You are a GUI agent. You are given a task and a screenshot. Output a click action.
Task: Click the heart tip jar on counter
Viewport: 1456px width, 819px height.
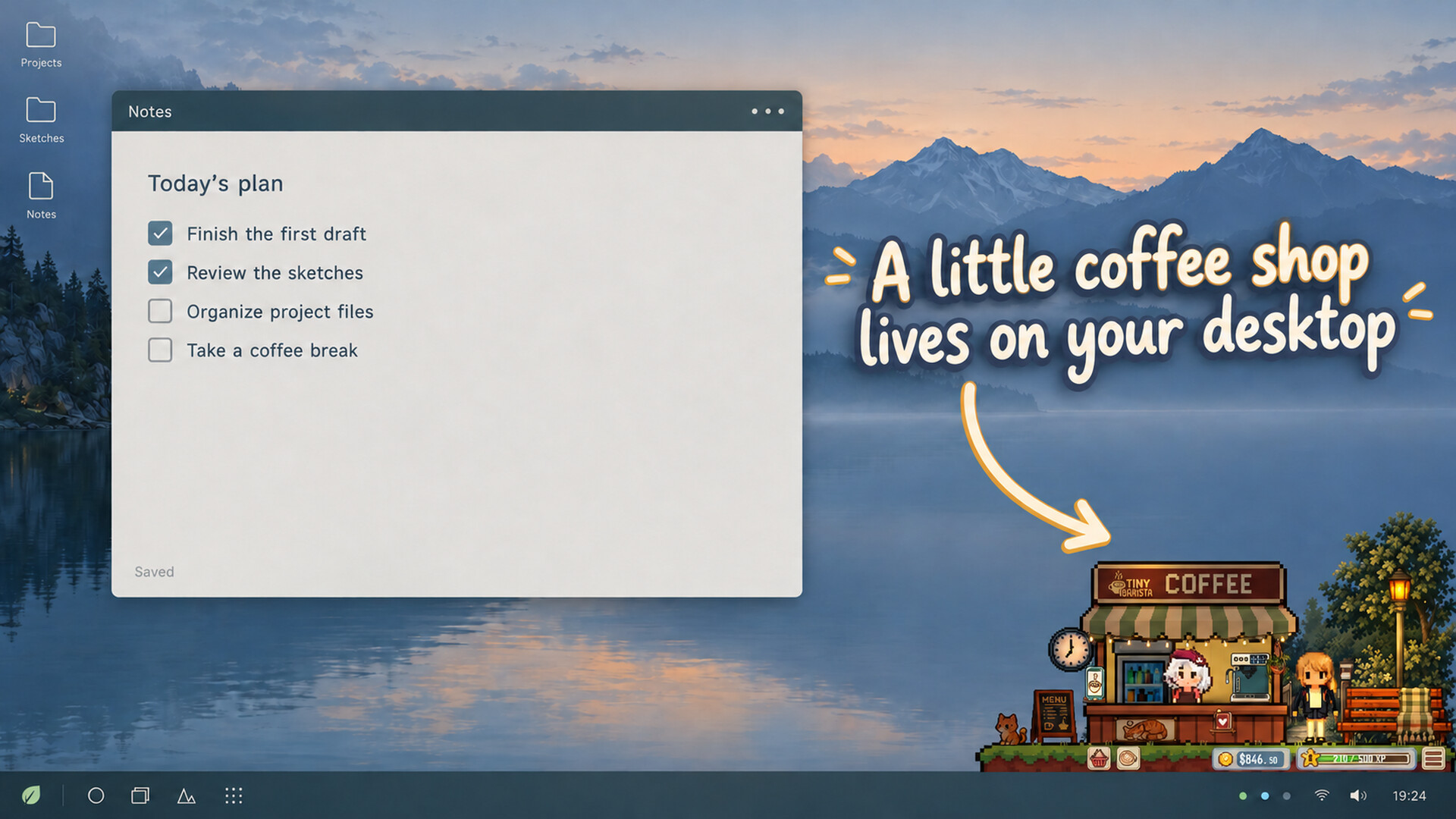[x=1222, y=720]
